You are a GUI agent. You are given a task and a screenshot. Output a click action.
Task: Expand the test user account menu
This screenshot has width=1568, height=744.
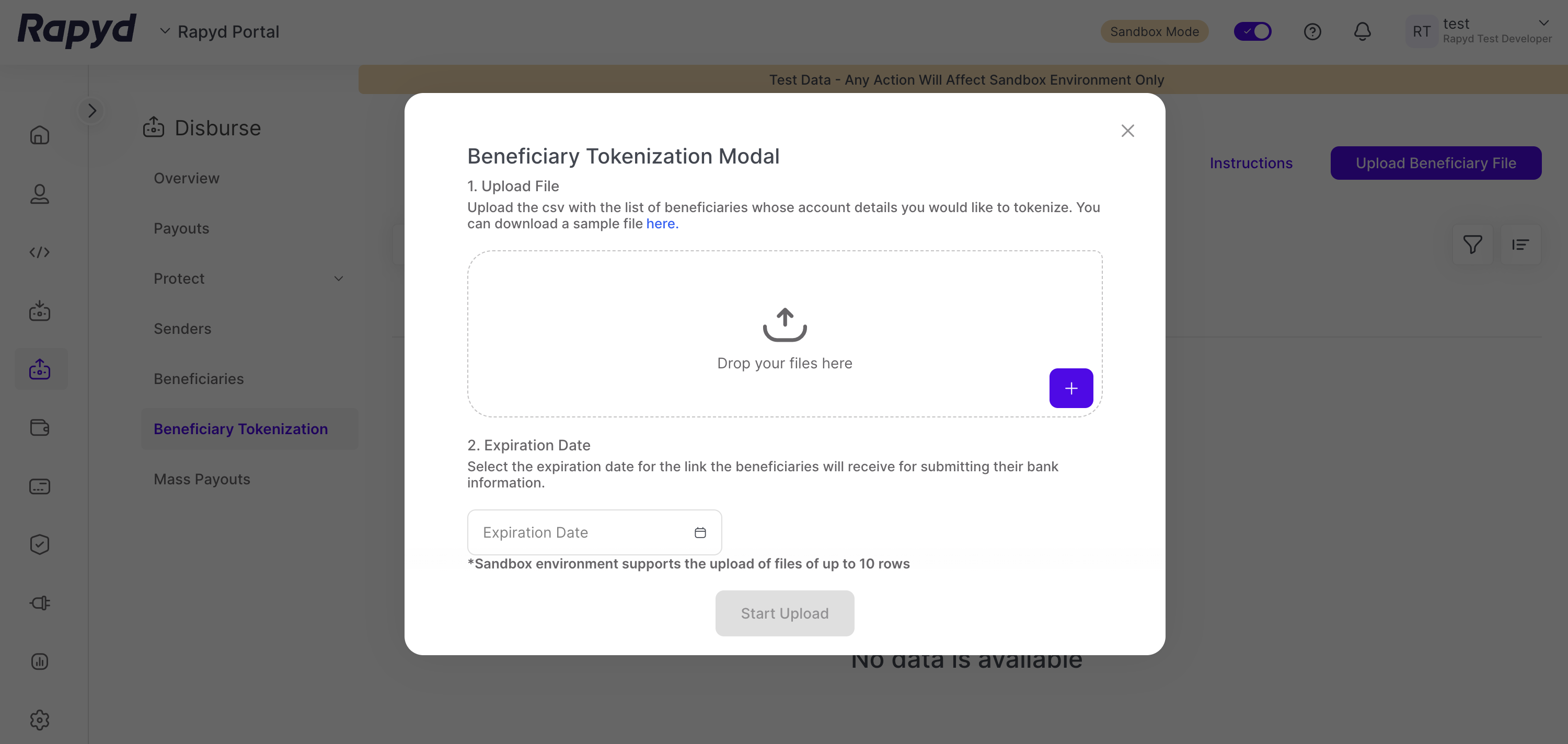tap(1543, 23)
